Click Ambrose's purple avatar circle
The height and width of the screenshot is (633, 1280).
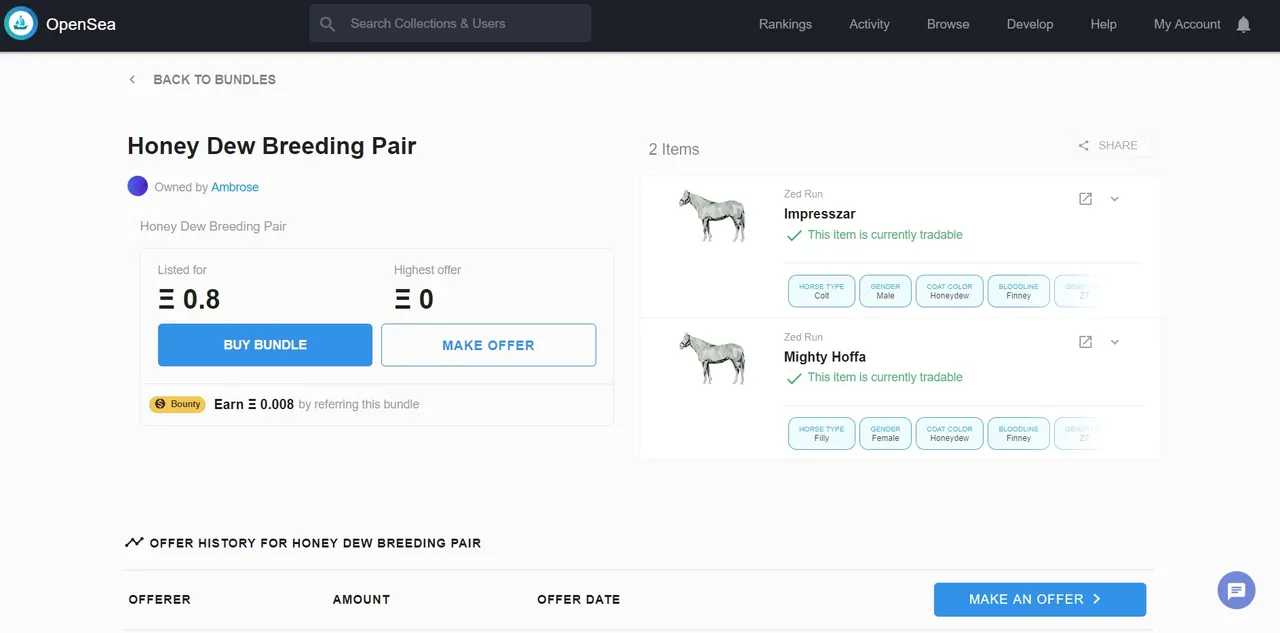click(x=138, y=186)
